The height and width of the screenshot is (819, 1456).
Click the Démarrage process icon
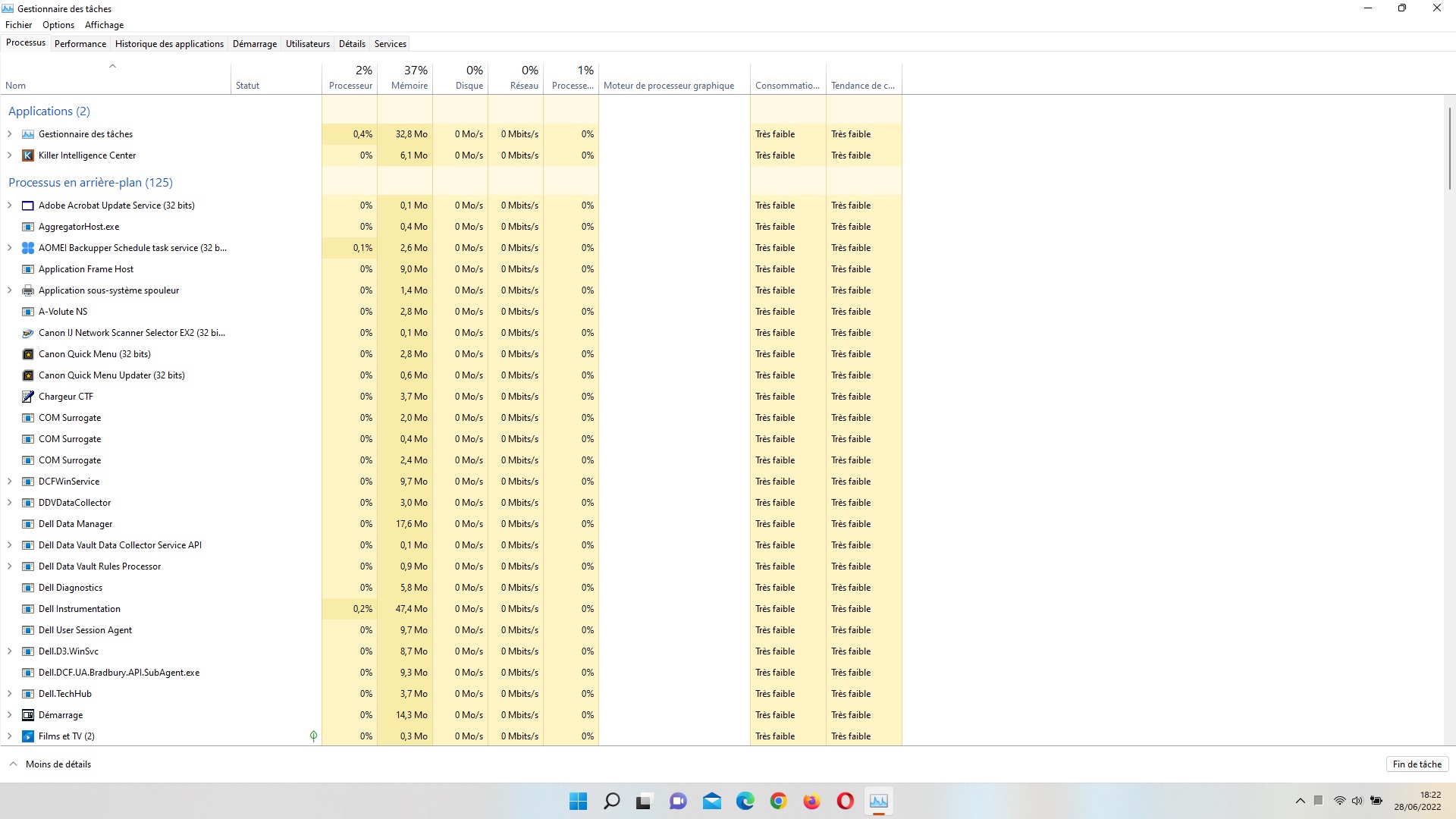coord(28,715)
